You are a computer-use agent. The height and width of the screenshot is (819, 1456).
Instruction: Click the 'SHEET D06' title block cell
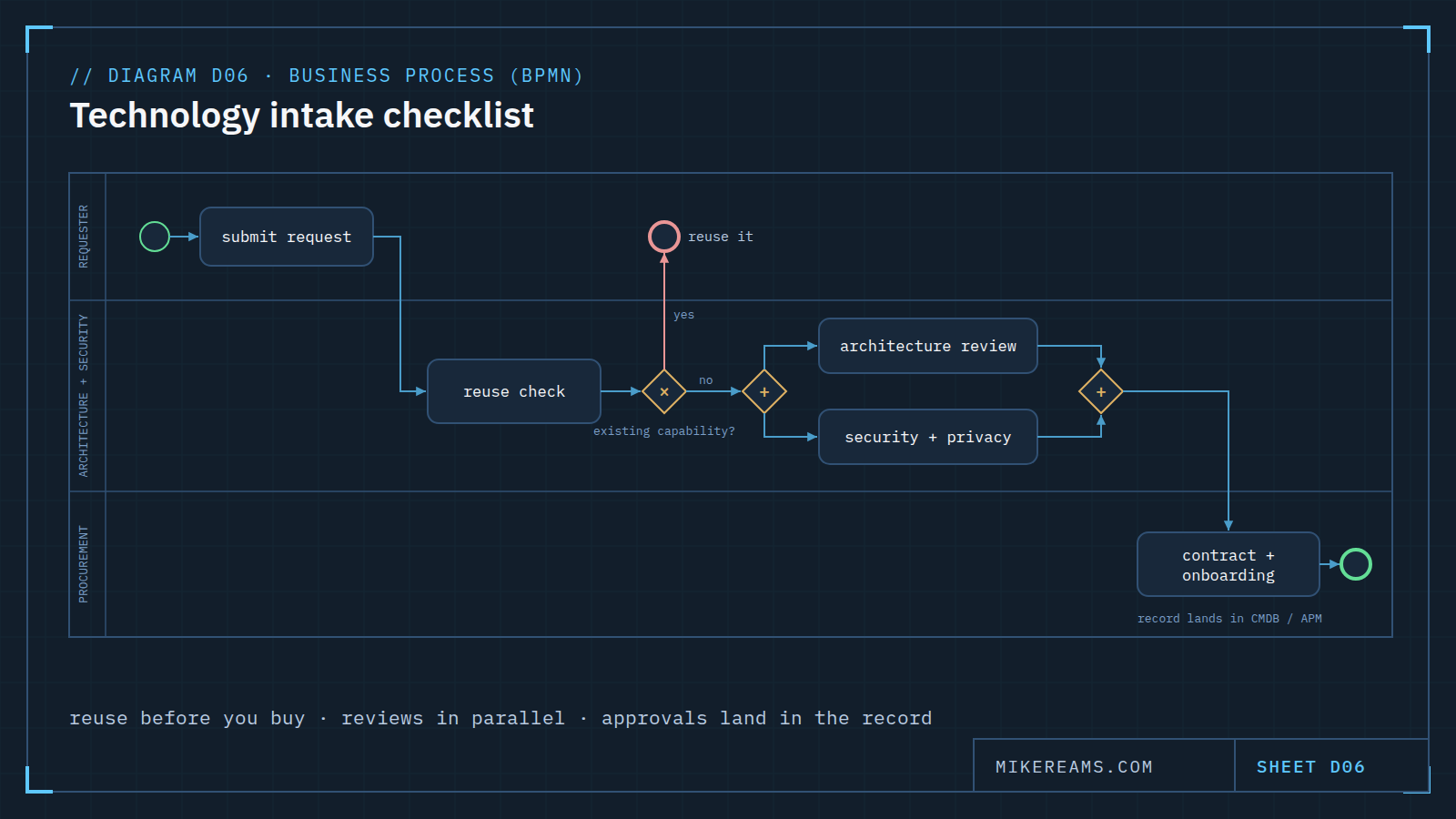pyautogui.click(x=1331, y=765)
